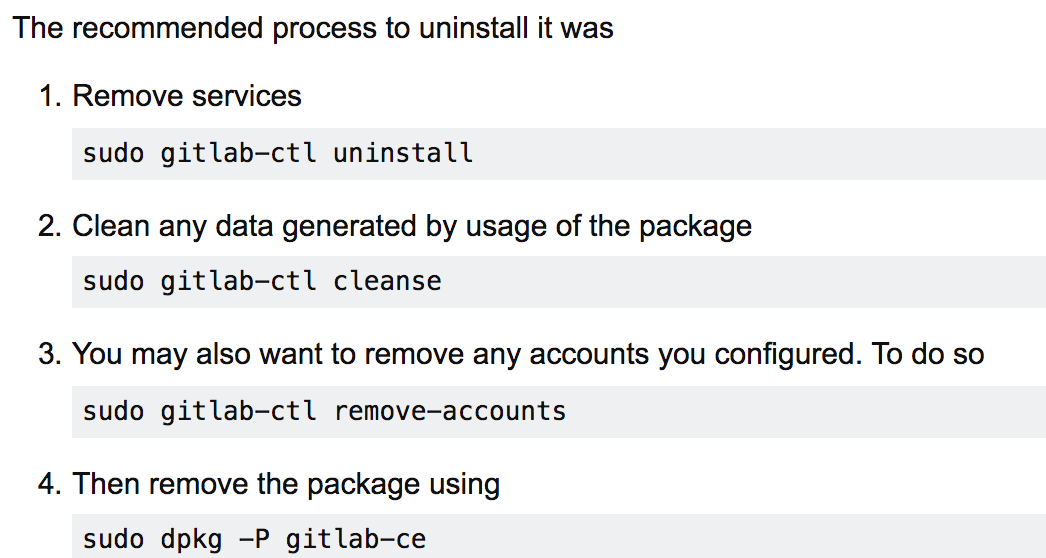Click 'gitlab-ce' in the dpkg command
Screen dimensions: 1046x558
[356, 540]
